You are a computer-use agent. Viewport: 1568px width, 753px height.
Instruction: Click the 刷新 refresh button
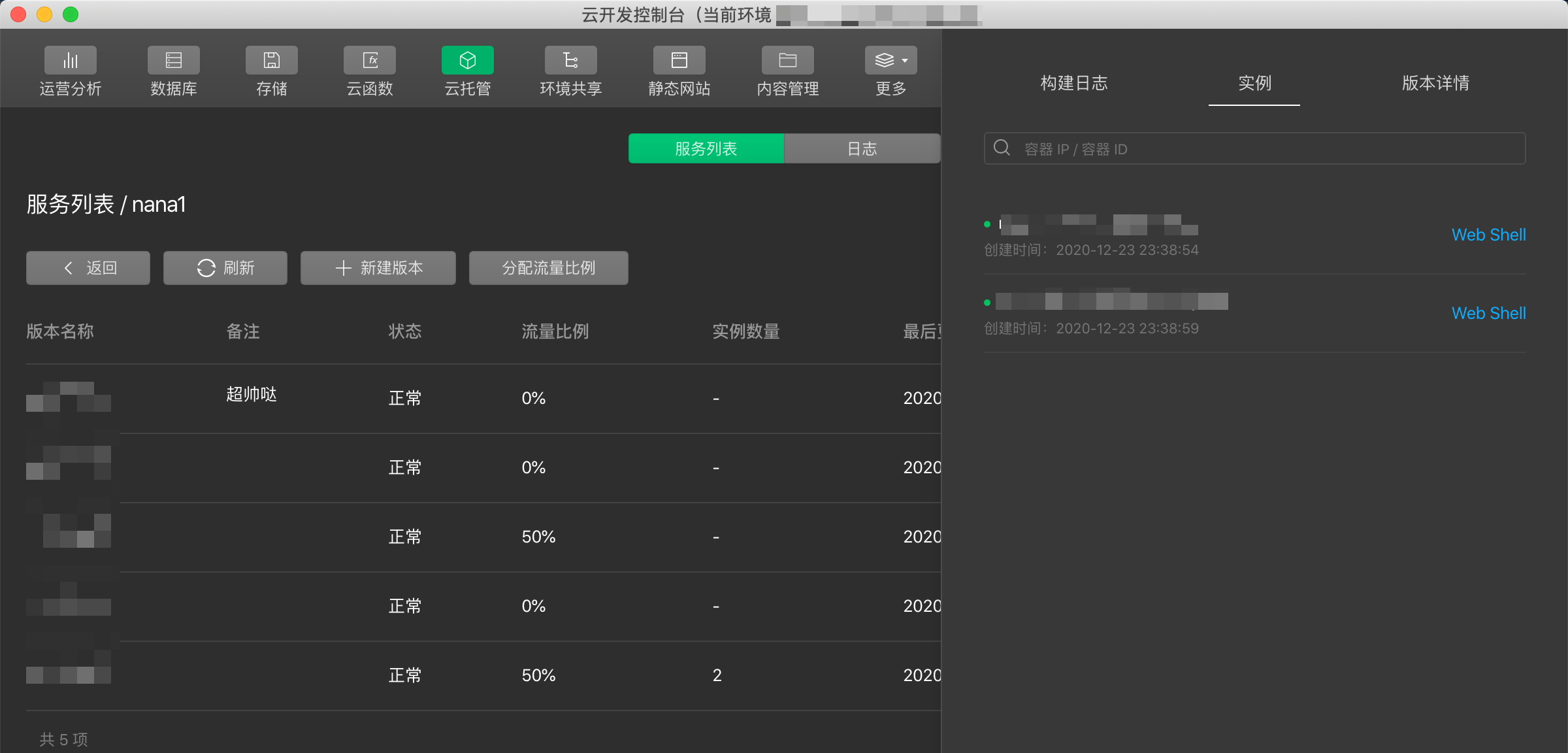(x=225, y=268)
